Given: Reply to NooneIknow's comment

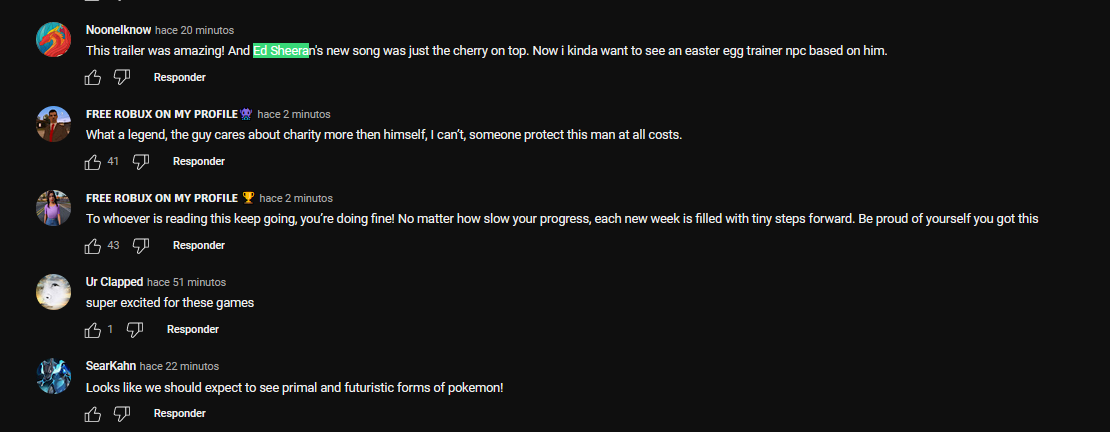Looking at the screenshot, I should coord(180,77).
